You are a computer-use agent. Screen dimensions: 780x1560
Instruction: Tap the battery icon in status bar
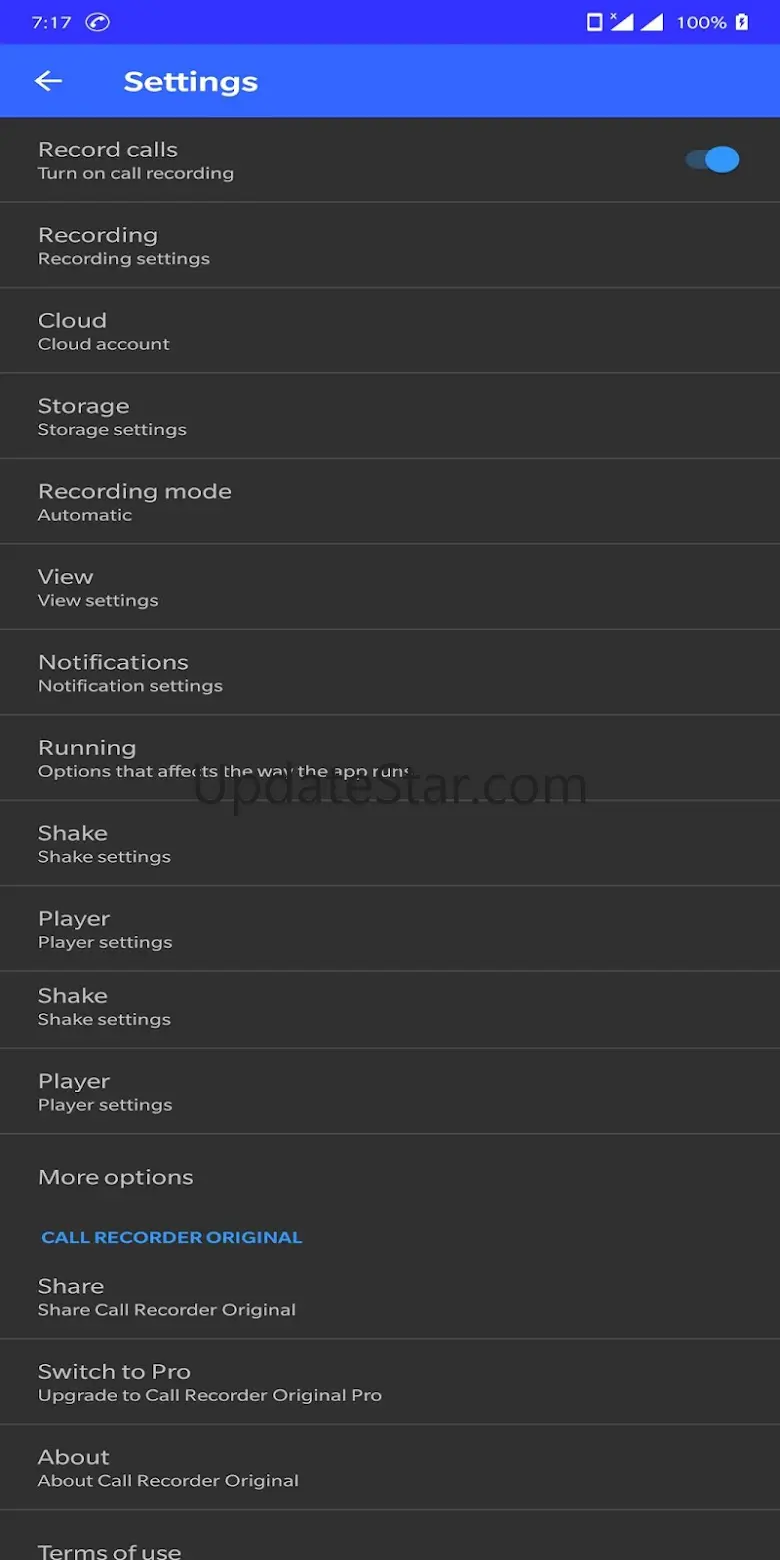[x=742, y=22]
